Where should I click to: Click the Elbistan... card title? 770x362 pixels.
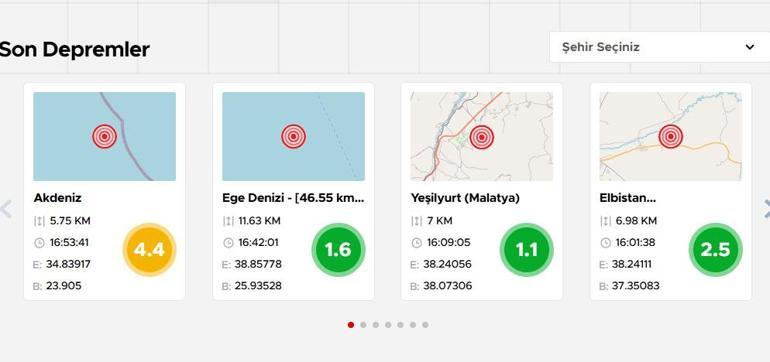pos(628,198)
